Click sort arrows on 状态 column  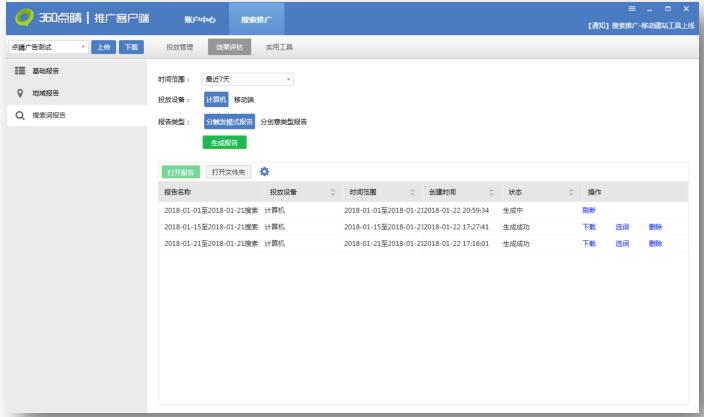click(x=570, y=191)
